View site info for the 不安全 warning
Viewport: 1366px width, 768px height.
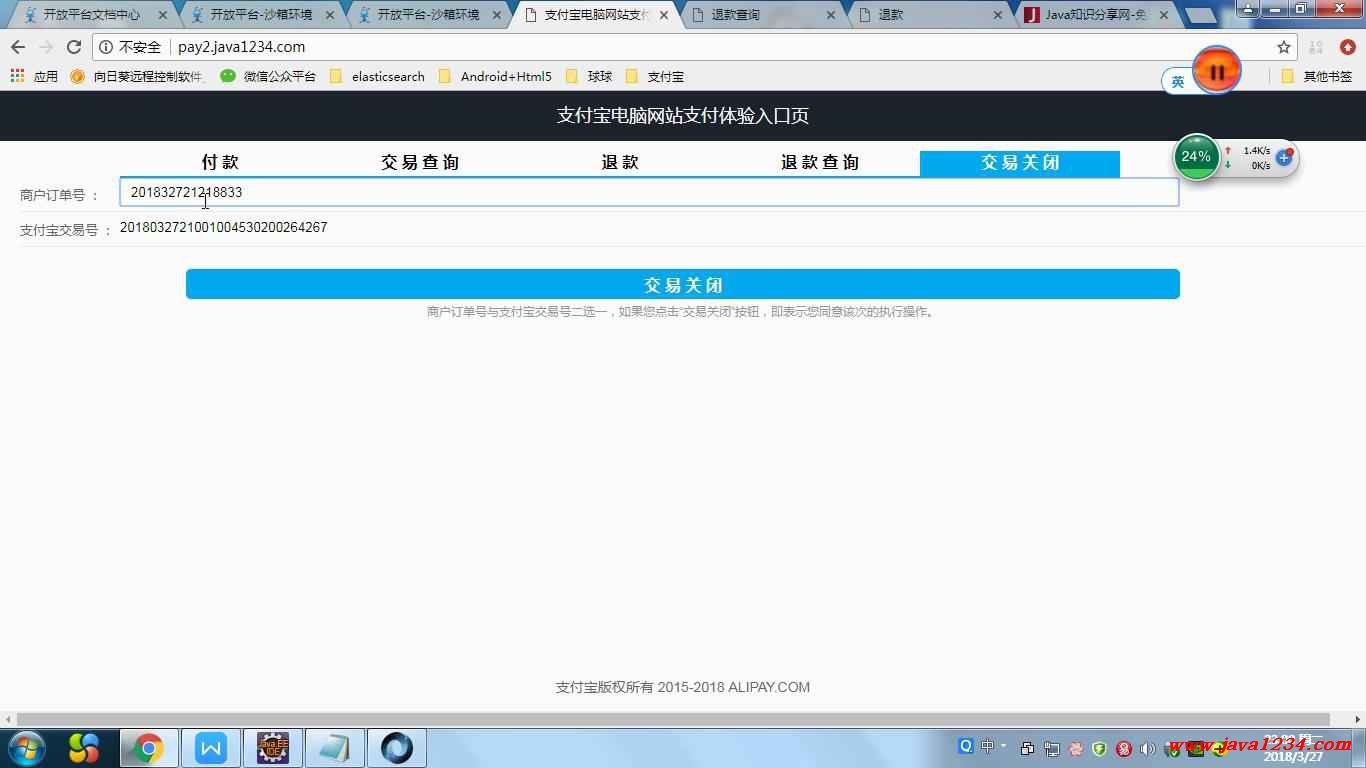coord(131,47)
